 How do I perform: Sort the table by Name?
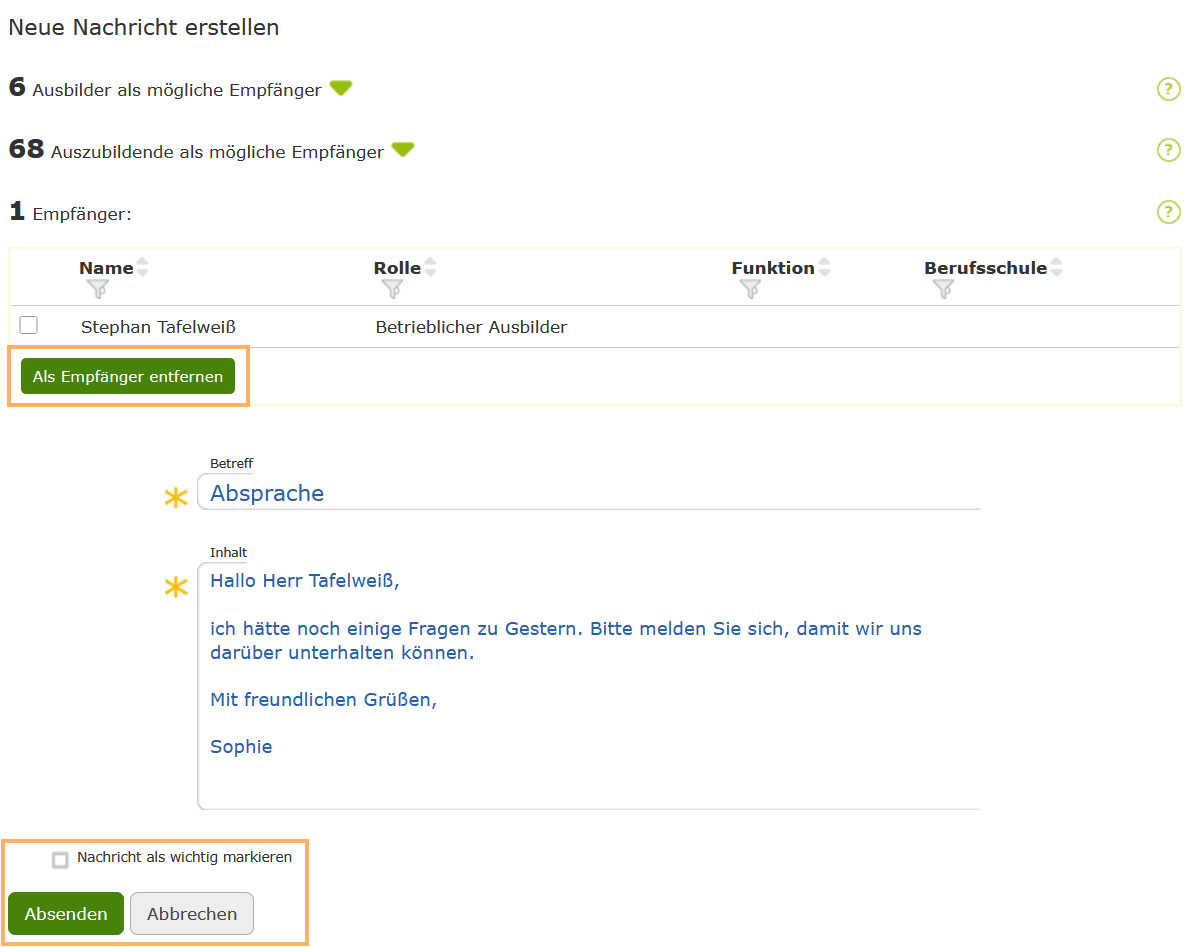142,267
